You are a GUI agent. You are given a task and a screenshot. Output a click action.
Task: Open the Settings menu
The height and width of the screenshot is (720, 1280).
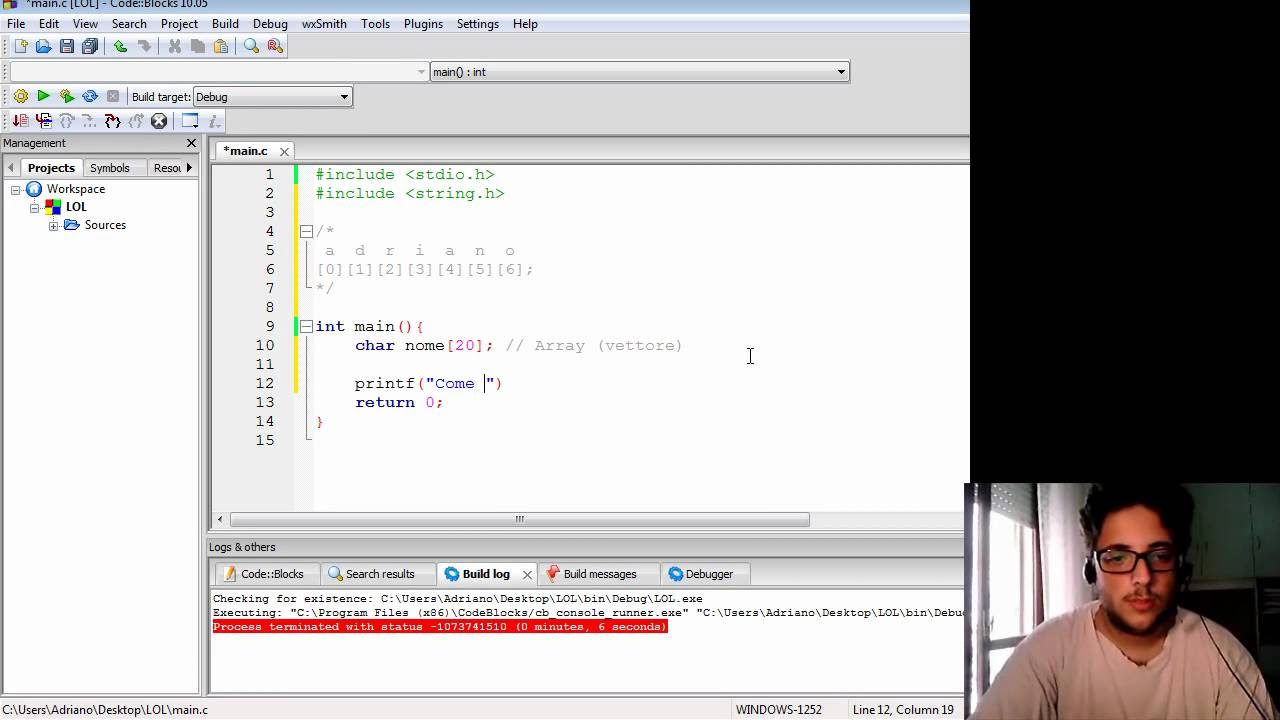[x=477, y=24]
